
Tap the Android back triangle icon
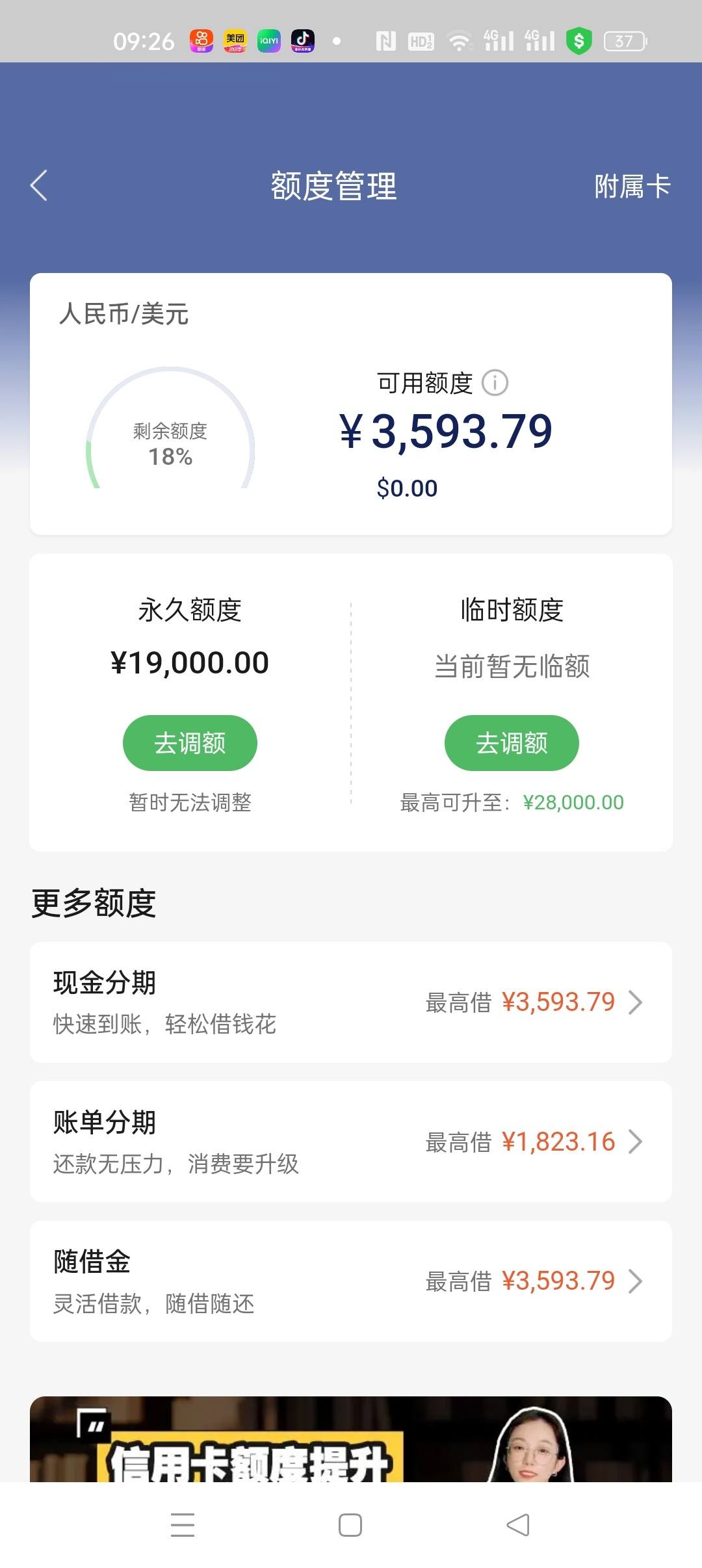click(518, 1524)
